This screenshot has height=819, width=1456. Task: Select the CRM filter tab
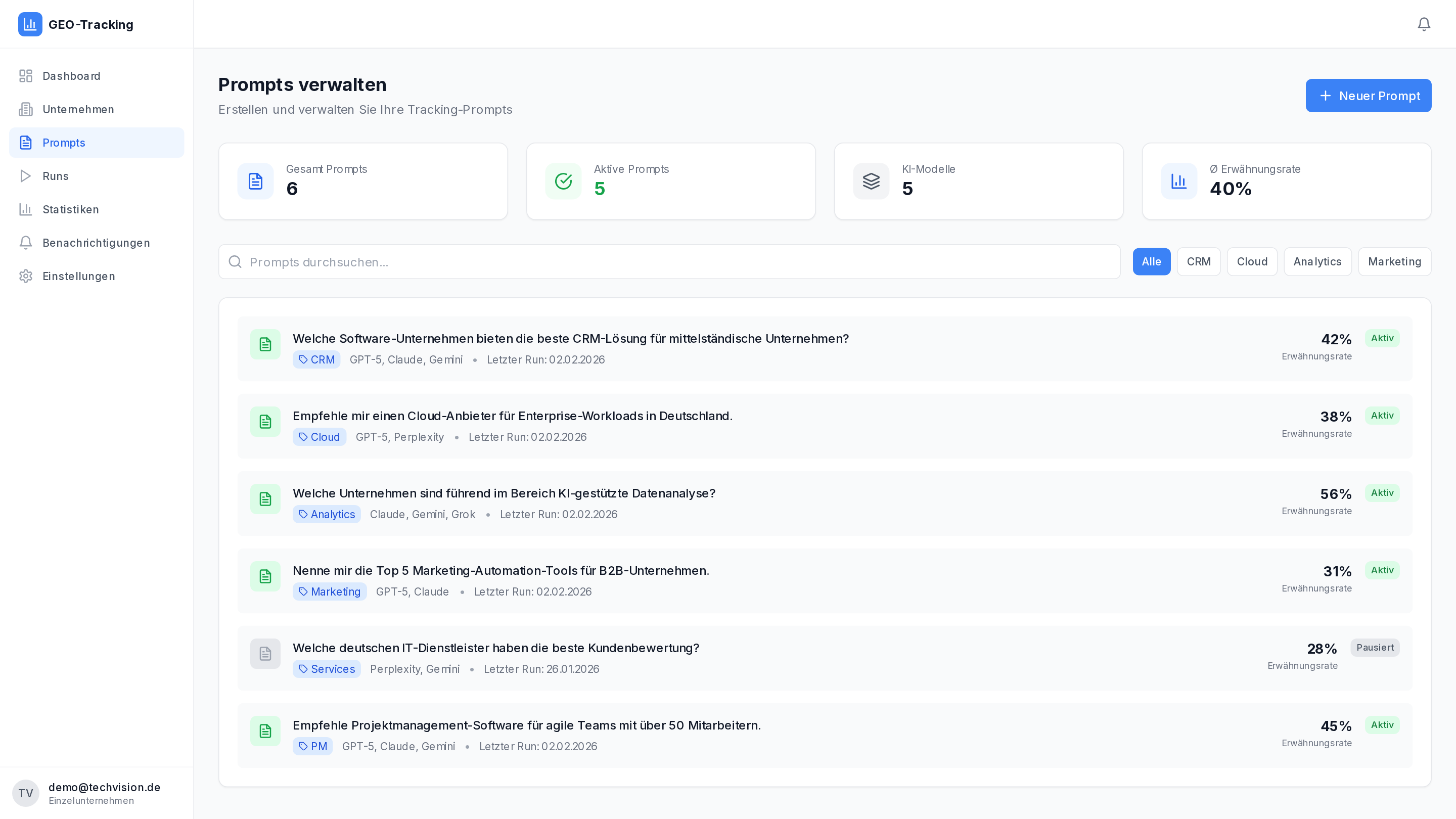(x=1198, y=262)
